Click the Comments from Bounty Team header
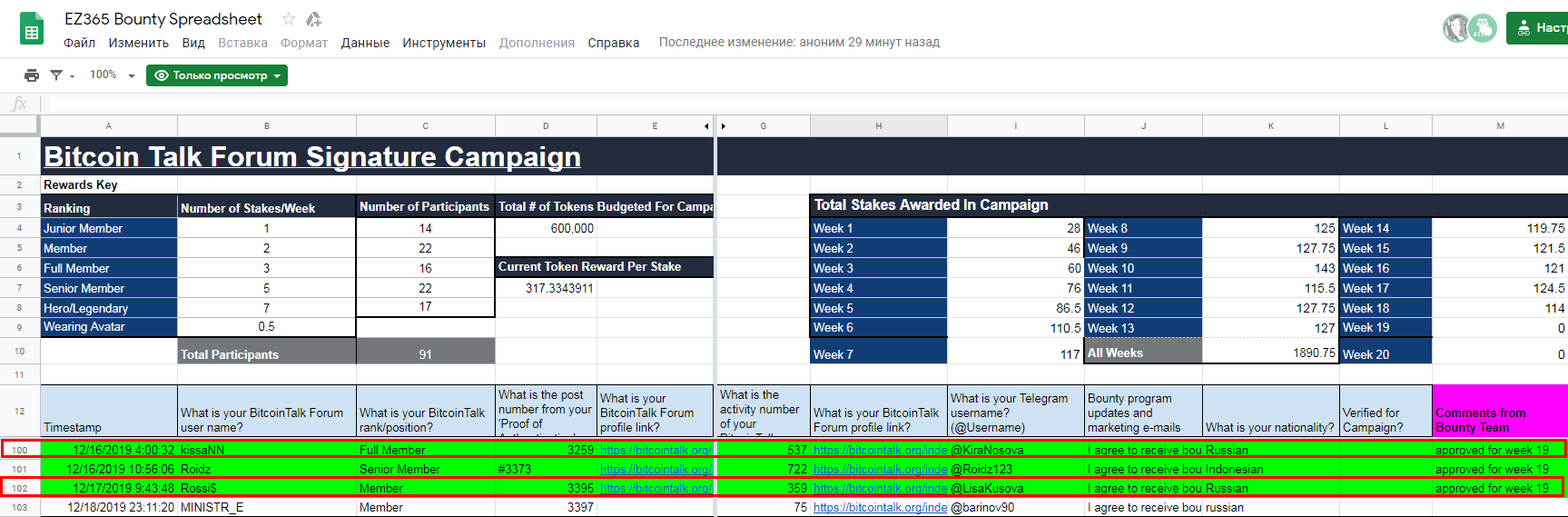Image resolution: width=1568 pixels, height=517 pixels. coord(1500,411)
